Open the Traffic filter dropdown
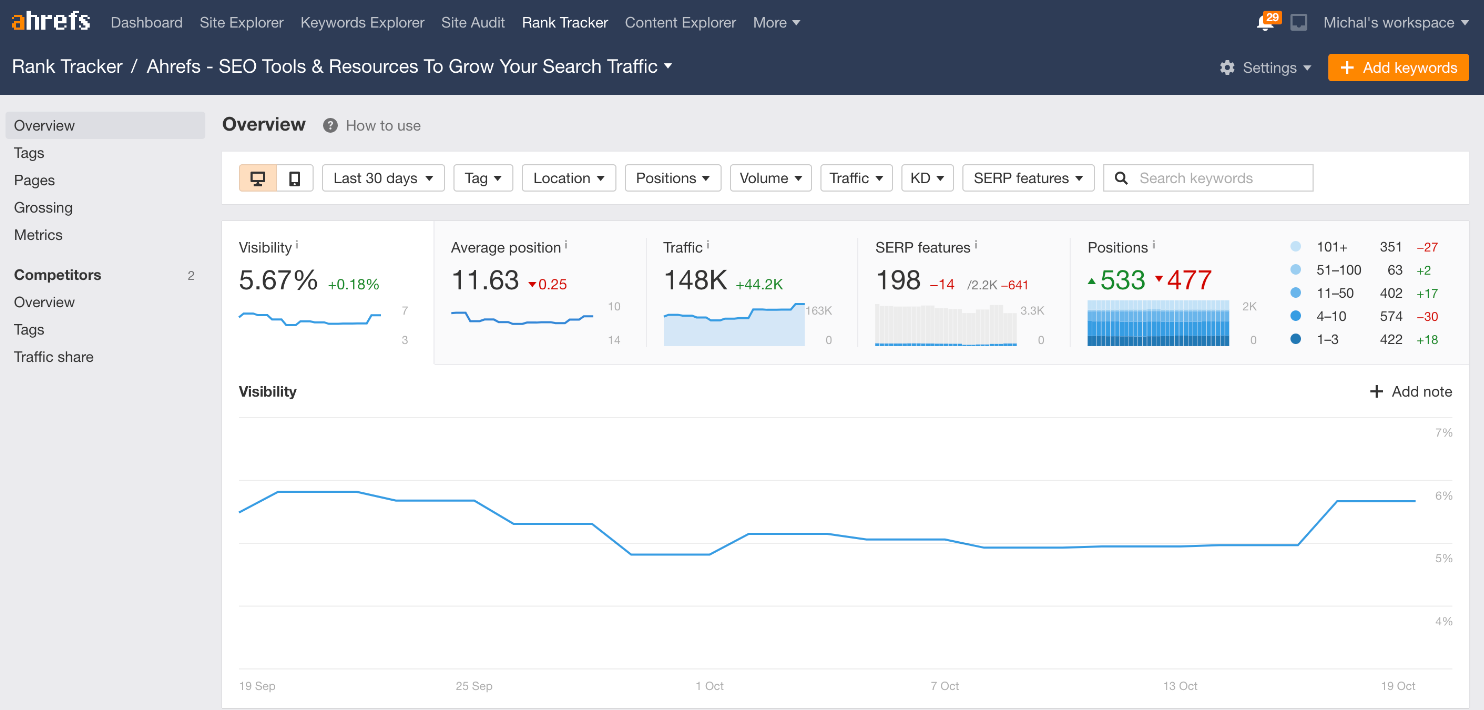 point(856,178)
